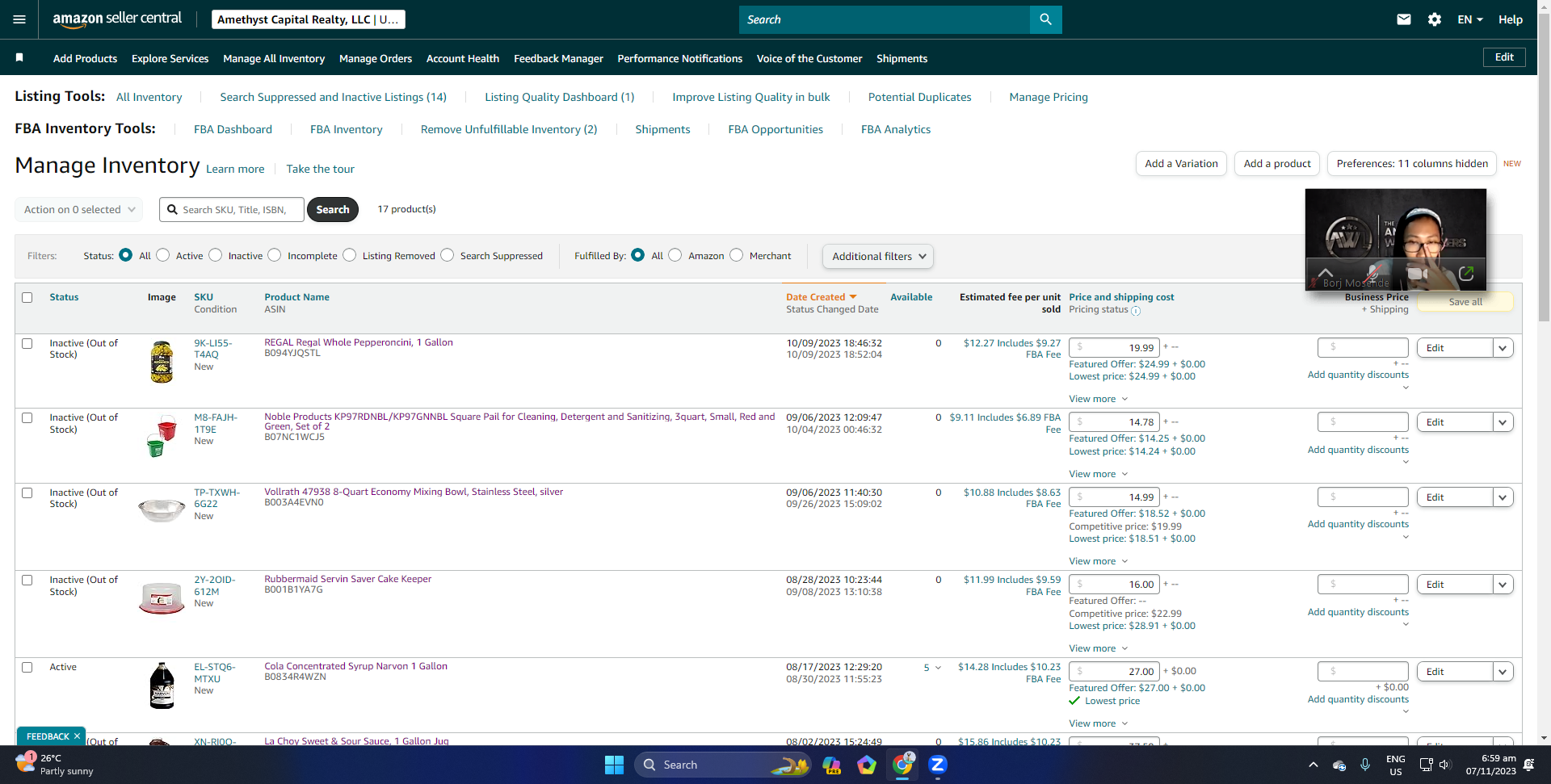Click the Add a product button
The height and width of the screenshot is (784, 1551).
tap(1277, 164)
